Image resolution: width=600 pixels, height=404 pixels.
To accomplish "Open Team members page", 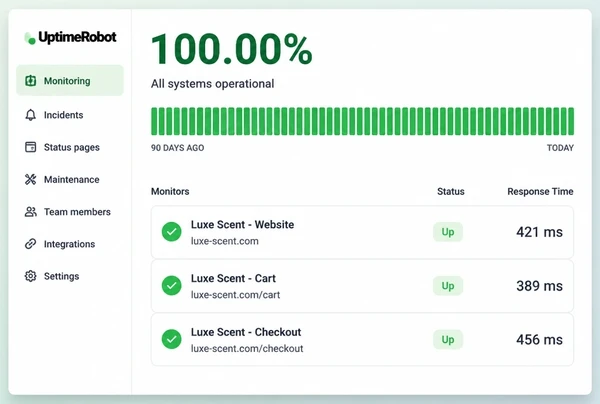I will click(77, 212).
